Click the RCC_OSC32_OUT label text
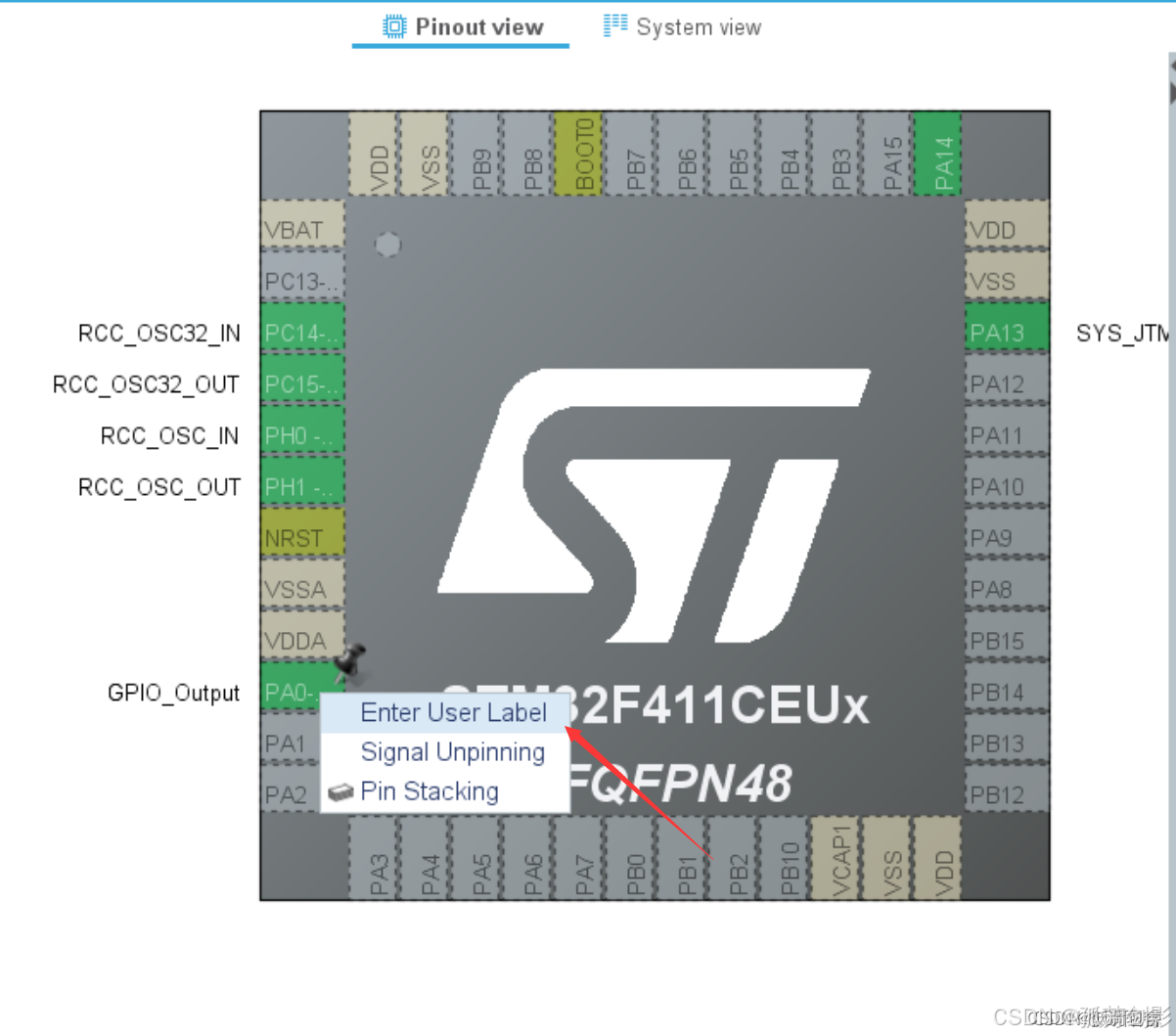1176x1036 pixels. click(146, 384)
